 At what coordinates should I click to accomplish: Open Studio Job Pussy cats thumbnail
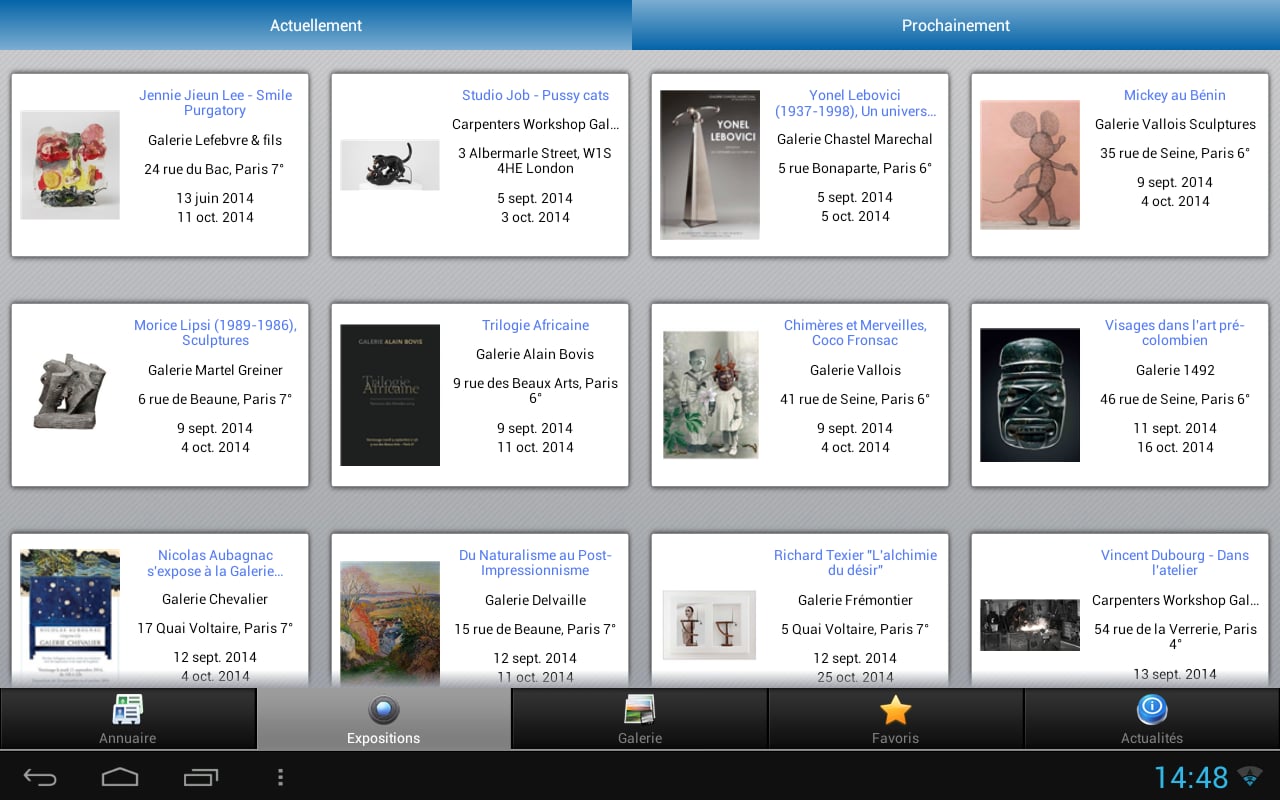tap(390, 165)
